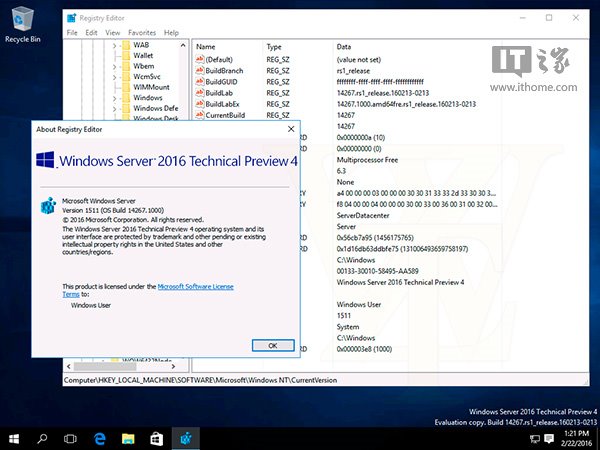Expand the Windows Defe tree node
This screenshot has width=600, height=450.
[114, 109]
